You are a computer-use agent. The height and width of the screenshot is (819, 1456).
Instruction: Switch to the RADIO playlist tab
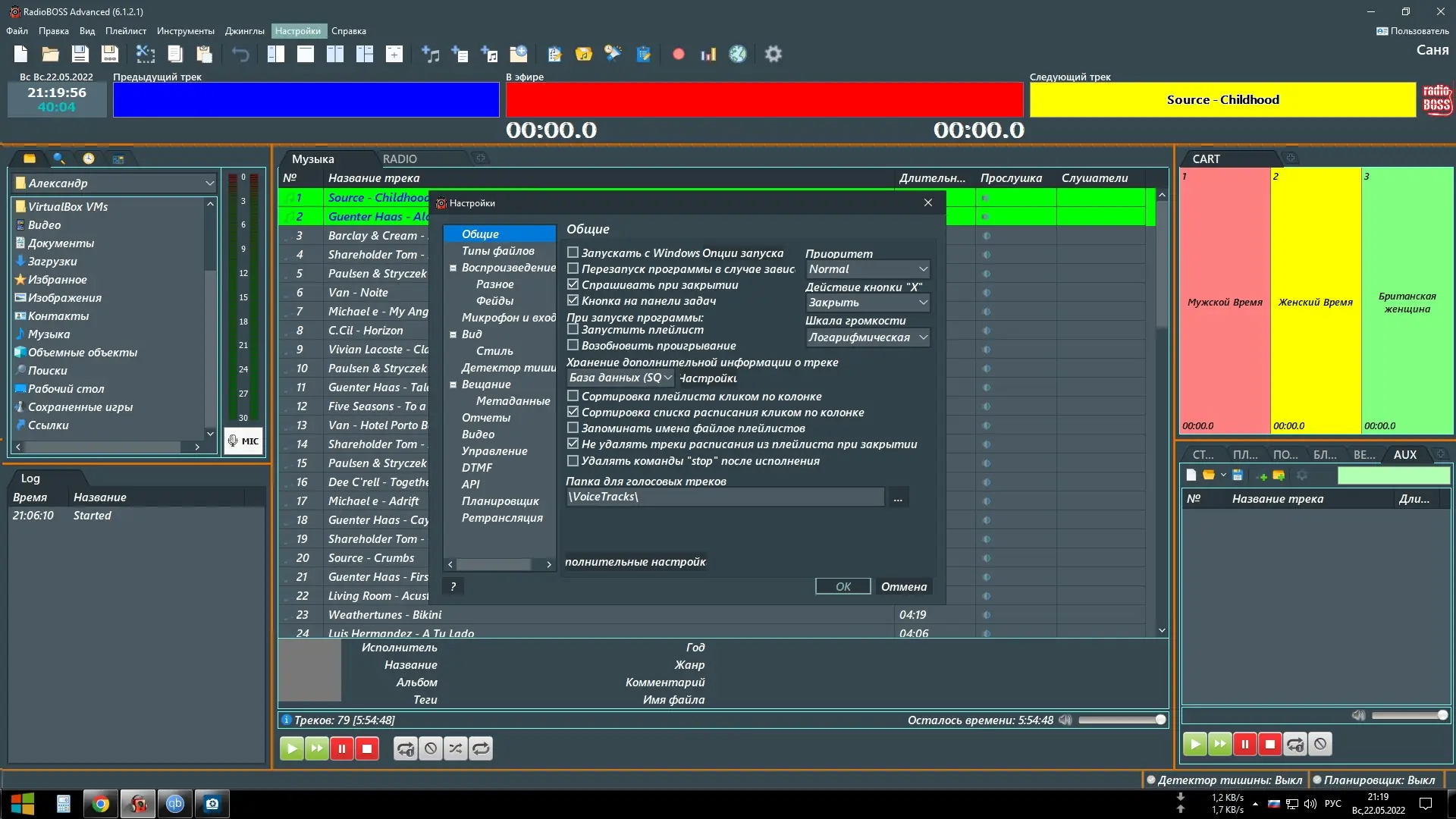pos(400,158)
